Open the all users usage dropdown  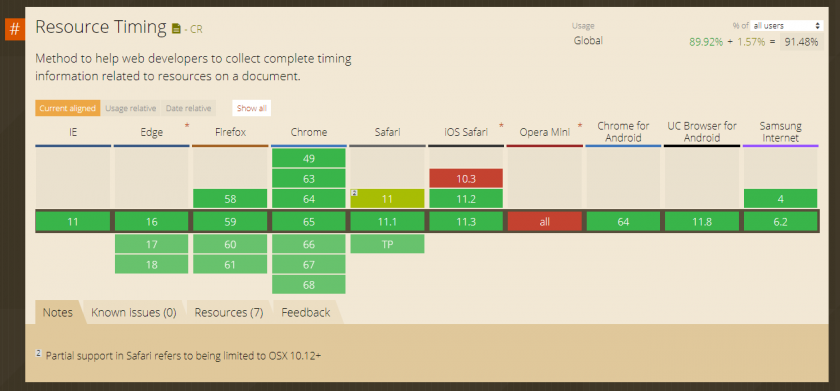pos(786,26)
